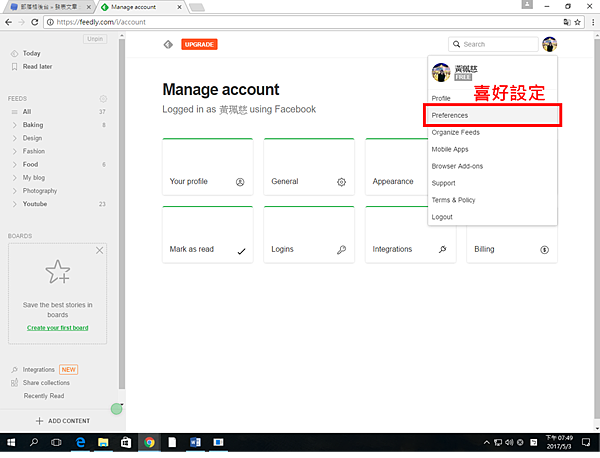Screen dimensions: 600x458
Task: Click the search magnifier icon
Action: point(457,44)
